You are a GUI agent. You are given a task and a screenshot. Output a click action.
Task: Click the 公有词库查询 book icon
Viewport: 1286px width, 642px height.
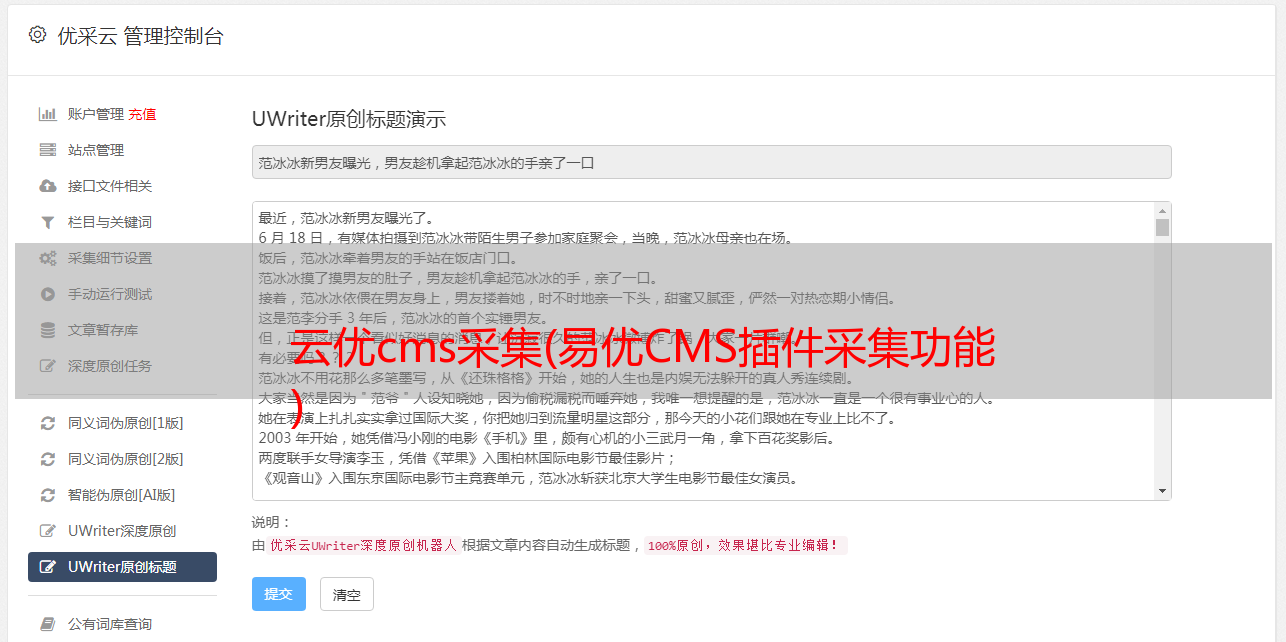[x=47, y=624]
